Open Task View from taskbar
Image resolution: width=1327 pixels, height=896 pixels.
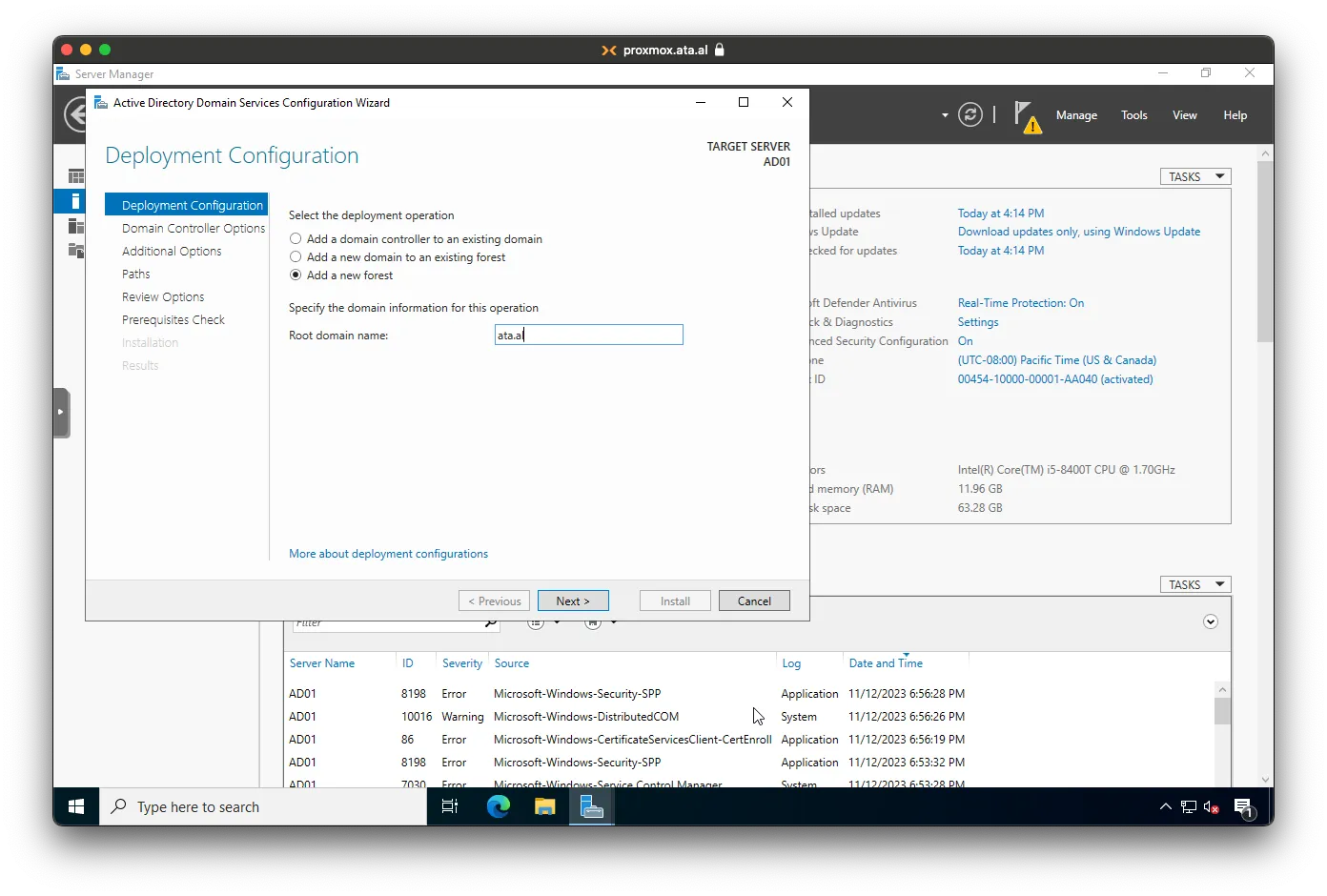pyautogui.click(x=450, y=806)
